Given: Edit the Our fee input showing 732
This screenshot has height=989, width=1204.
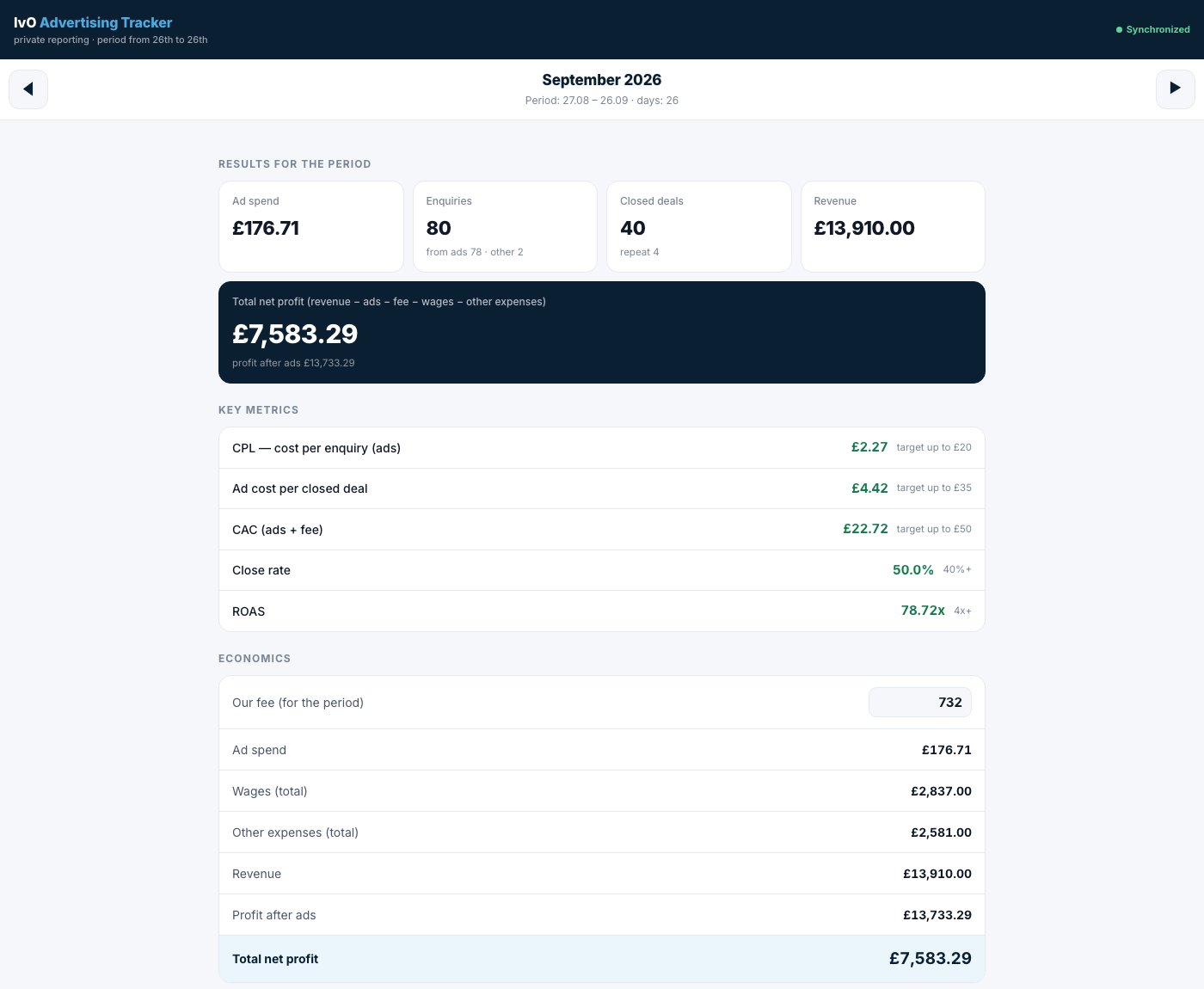Looking at the screenshot, I should 920,703.
